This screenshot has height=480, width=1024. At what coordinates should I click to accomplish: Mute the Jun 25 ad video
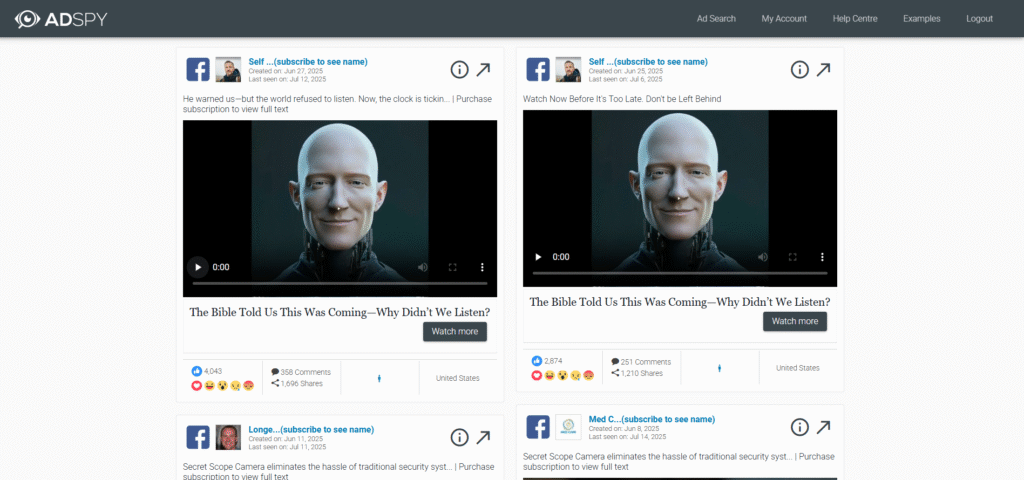[x=763, y=257]
